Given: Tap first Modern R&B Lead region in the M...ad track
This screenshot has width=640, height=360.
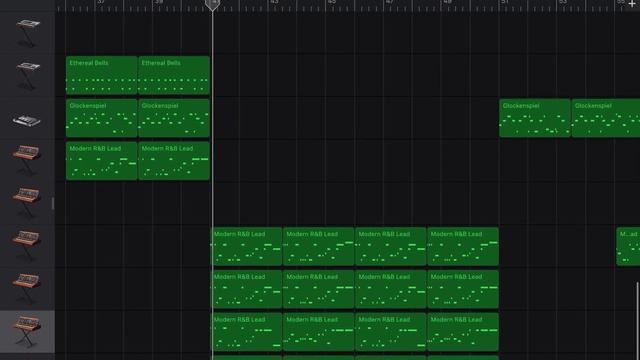Looking at the screenshot, I should pos(246,247).
